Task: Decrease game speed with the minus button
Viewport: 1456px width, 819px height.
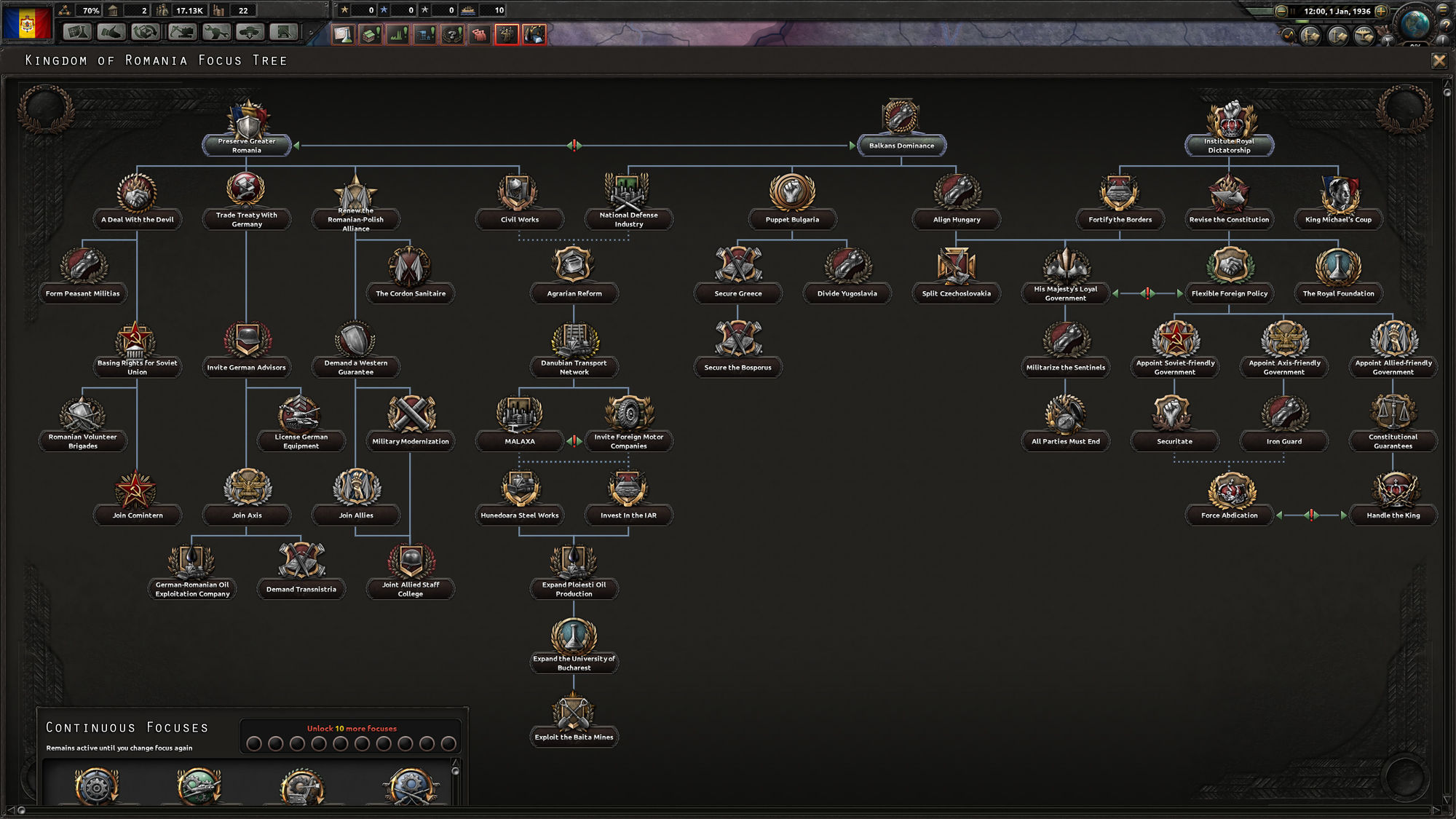Action: tap(1281, 12)
